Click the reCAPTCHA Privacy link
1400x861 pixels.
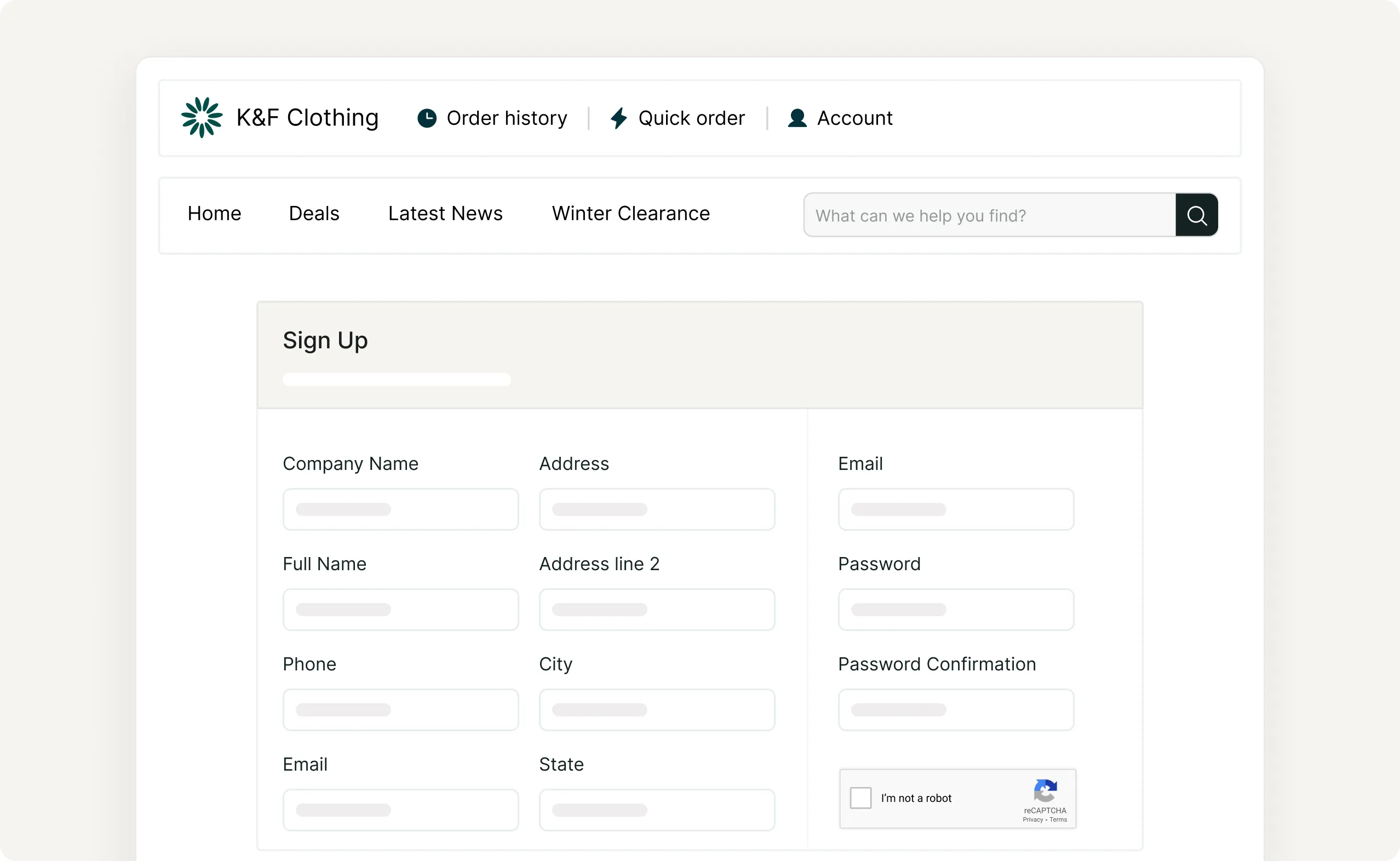click(x=1032, y=819)
